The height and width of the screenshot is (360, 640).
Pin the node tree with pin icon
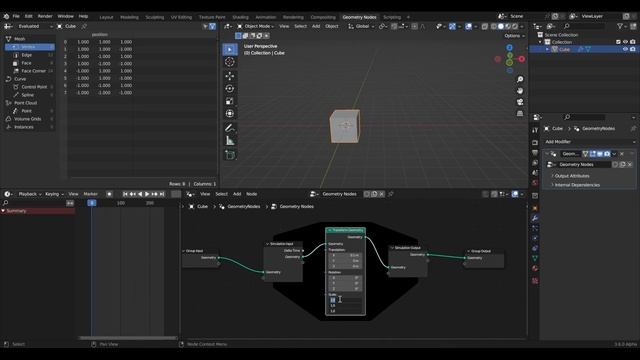(x=391, y=194)
